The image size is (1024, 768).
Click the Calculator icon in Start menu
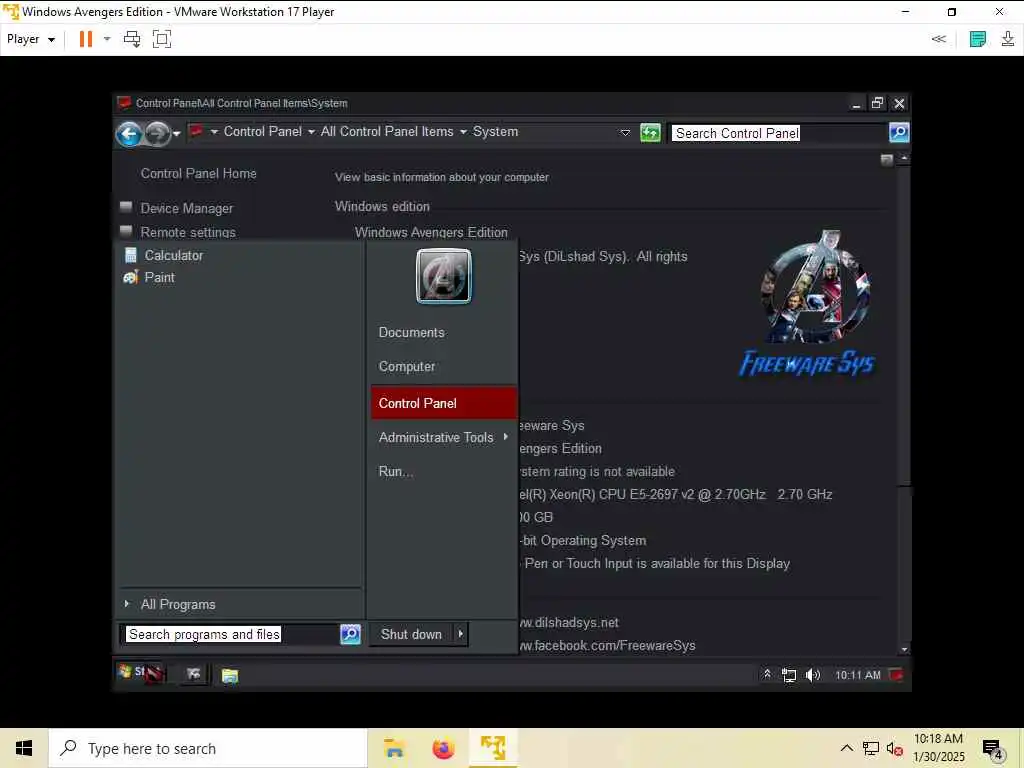coord(131,255)
